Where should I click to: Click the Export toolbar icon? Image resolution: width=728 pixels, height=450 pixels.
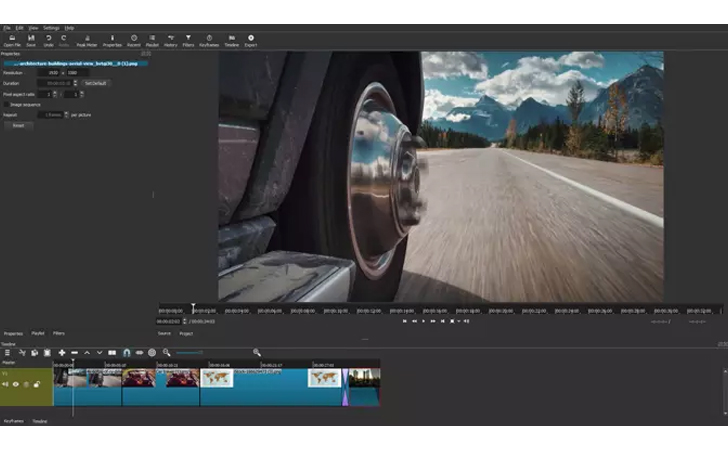point(251,41)
